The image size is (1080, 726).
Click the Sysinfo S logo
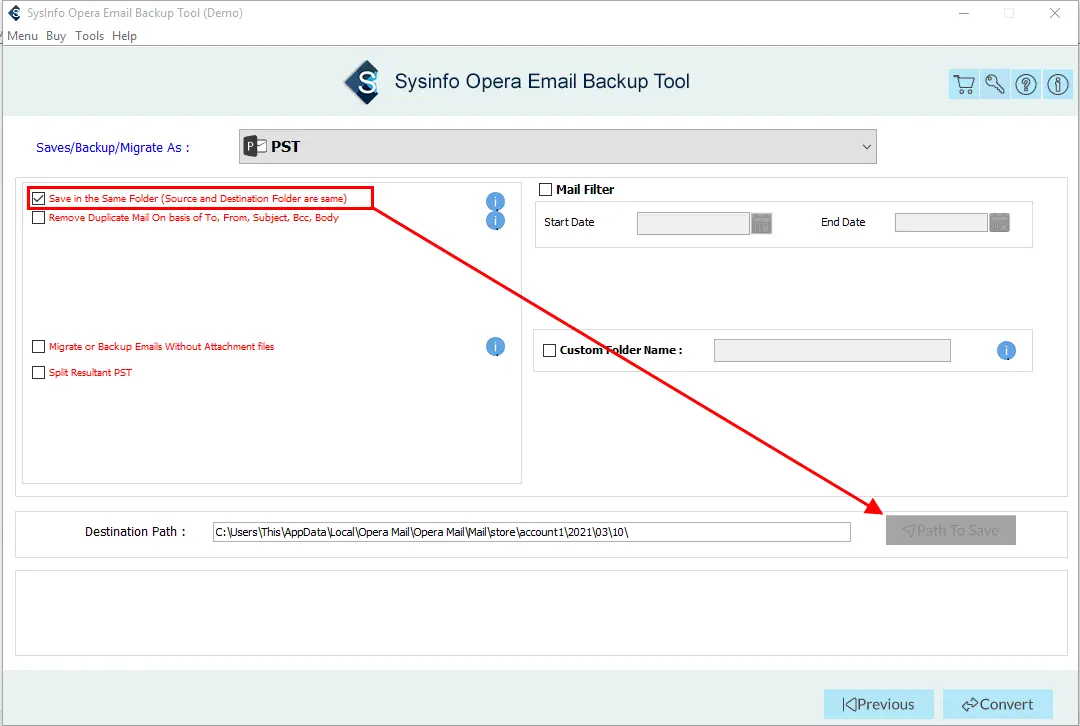[x=363, y=82]
